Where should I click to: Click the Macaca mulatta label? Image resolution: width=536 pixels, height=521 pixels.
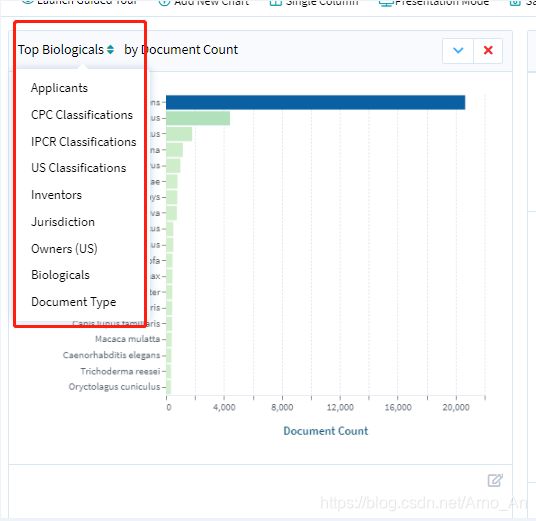pos(128,339)
